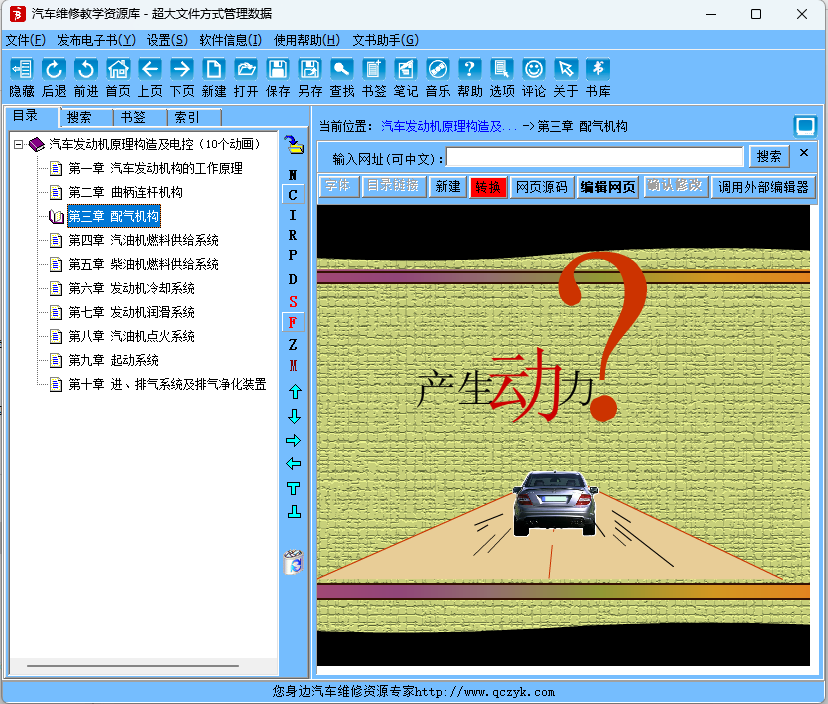Collapse the 汽车发动机原理构造及电控 tree root
Screen dimensions: 828x704
19,144
